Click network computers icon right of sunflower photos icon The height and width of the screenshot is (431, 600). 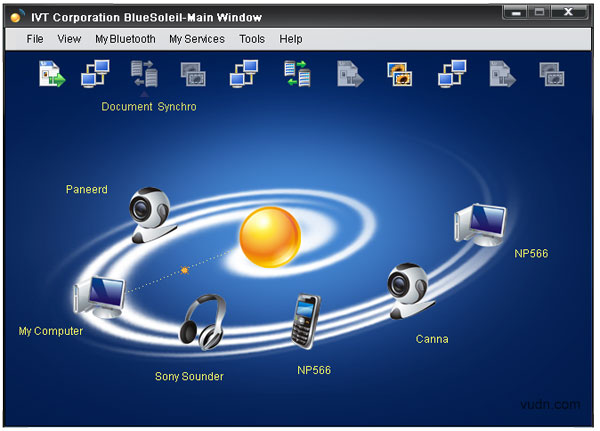[452, 73]
